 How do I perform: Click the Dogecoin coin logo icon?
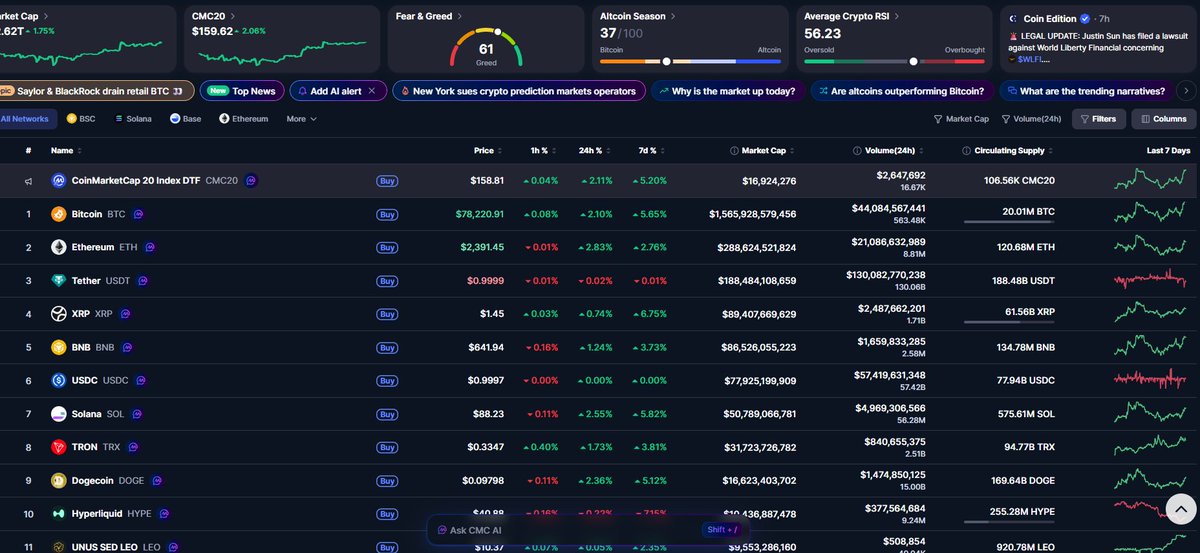coord(58,481)
